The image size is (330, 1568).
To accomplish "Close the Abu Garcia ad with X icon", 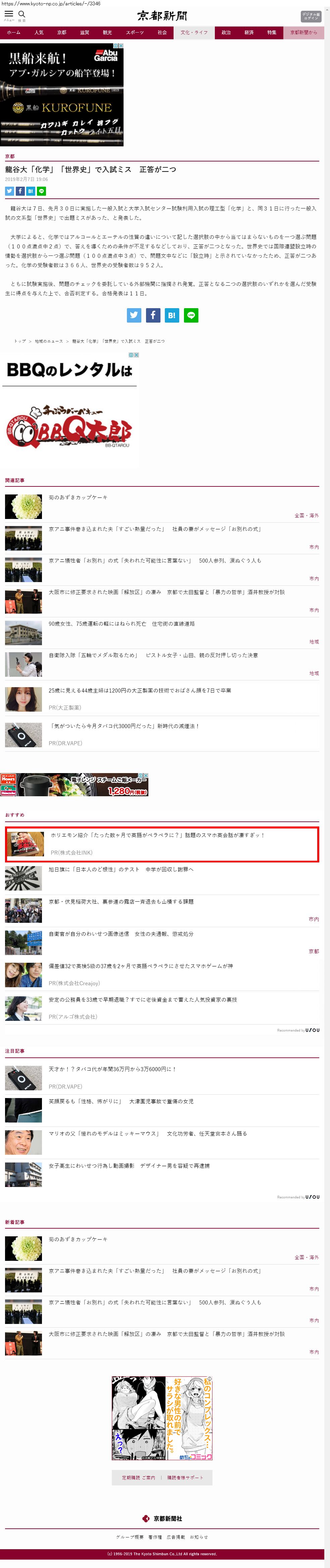I will [x=121, y=46].
